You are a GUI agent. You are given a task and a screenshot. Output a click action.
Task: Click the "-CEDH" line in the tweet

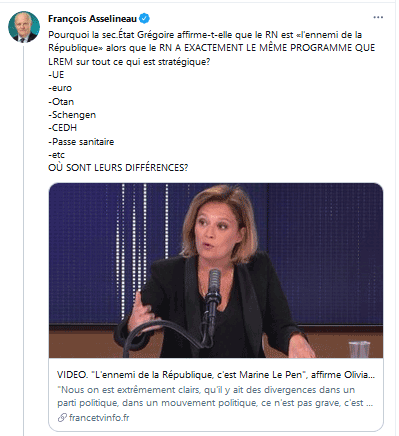pos(62,128)
